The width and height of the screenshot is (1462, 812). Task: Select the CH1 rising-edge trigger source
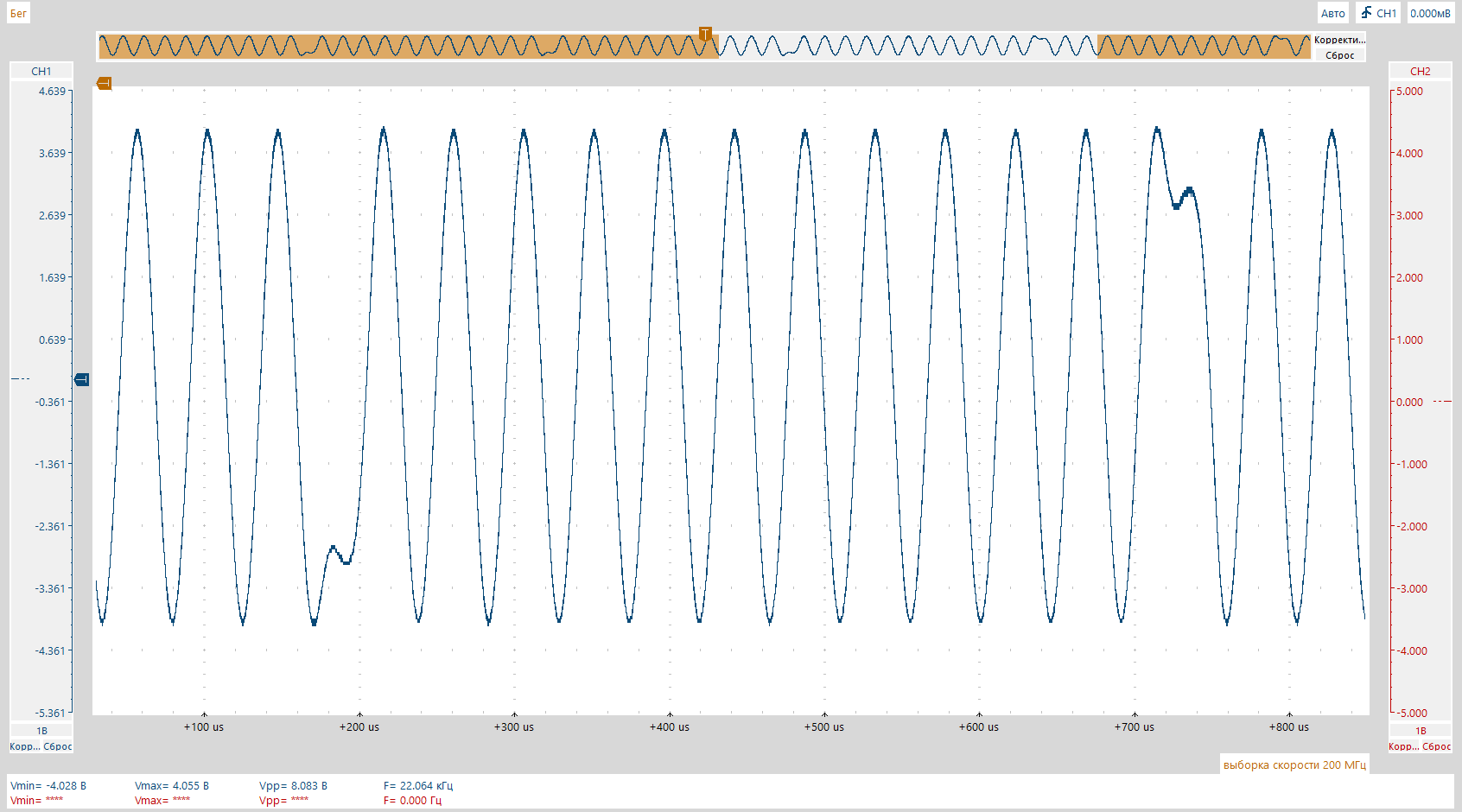pyautogui.click(x=1378, y=13)
